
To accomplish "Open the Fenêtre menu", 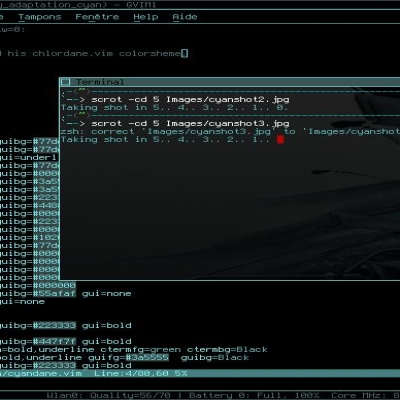I will point(97,17).
